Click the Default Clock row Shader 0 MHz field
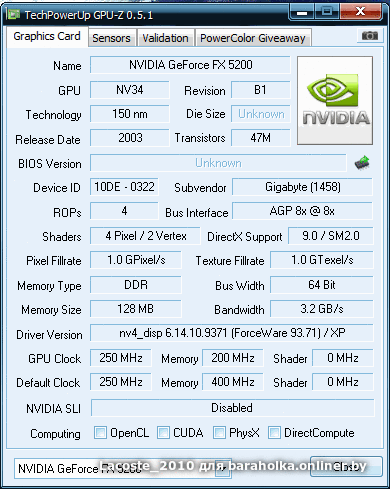Image resolution: width=390 pixels, height=489 pixels. [343, 382]
